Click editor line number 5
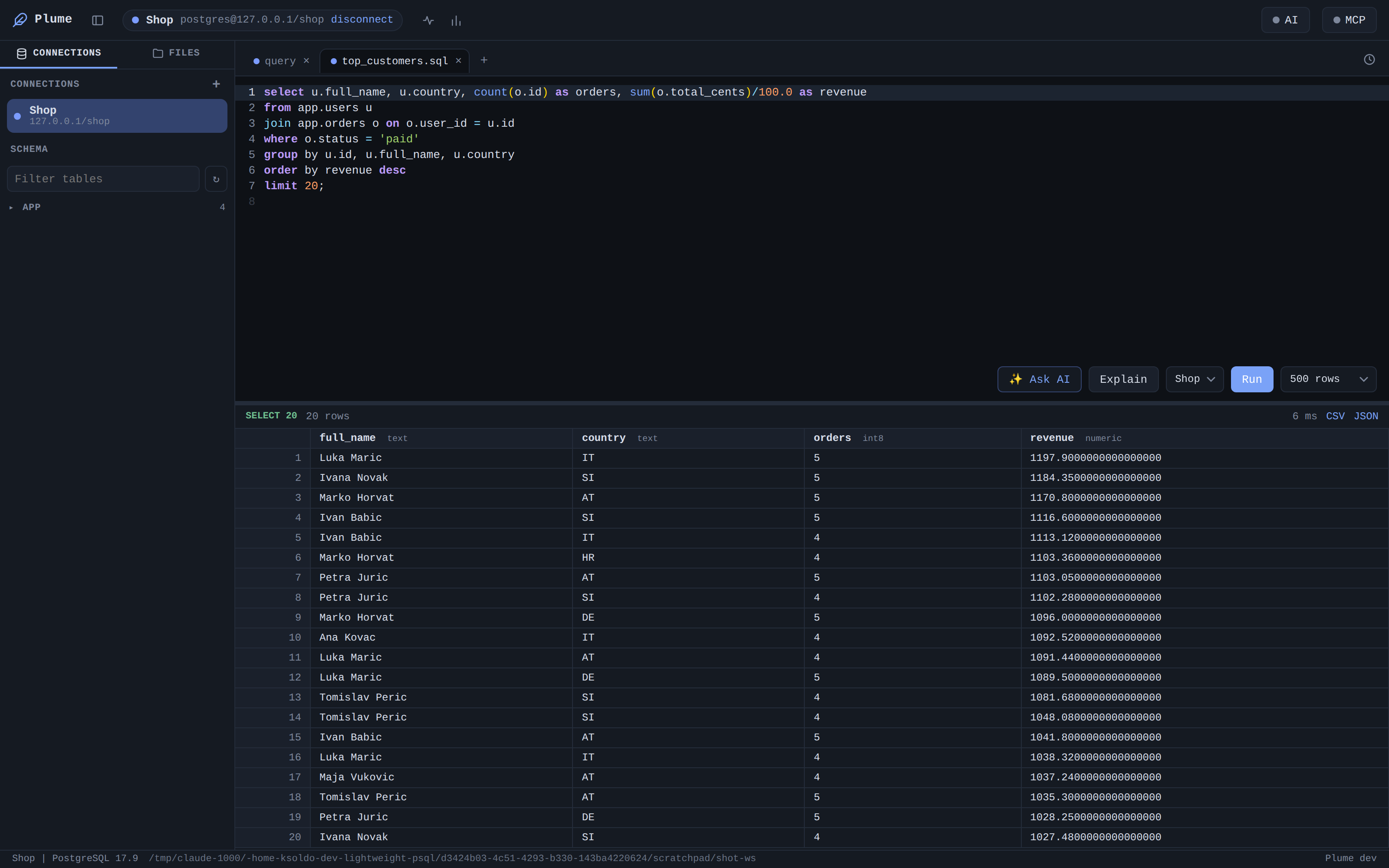Image resolution: width=1389 pixels, height=868 pixels. click(x=251, y=155)
